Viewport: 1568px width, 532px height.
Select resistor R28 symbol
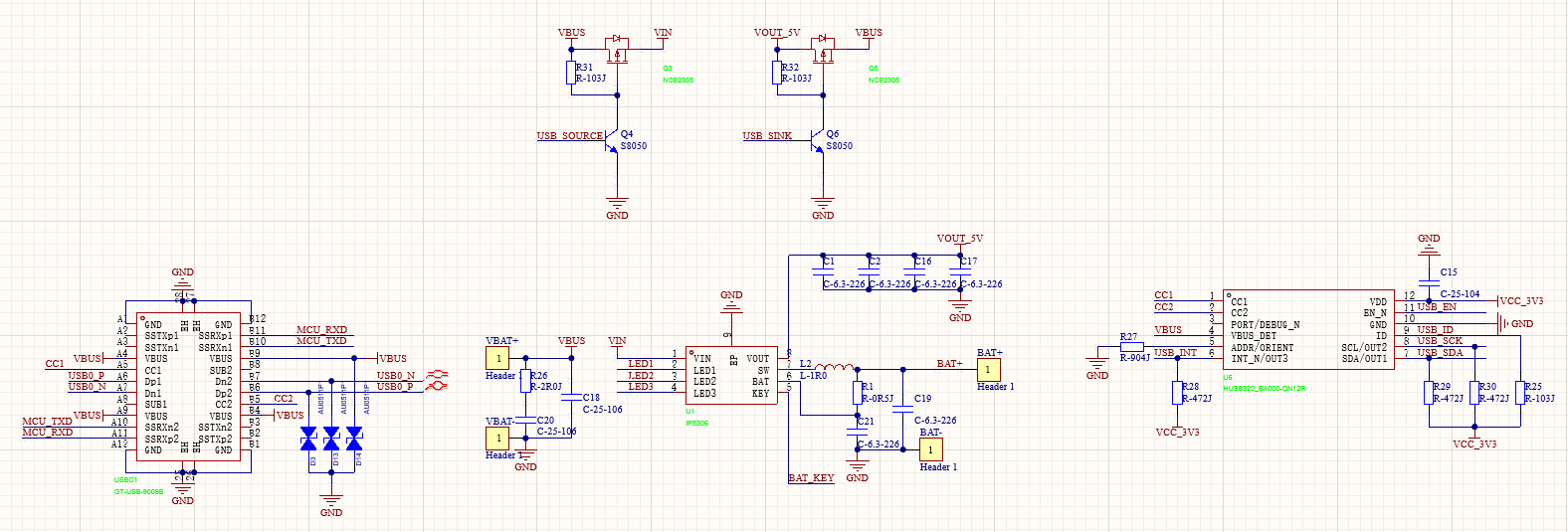click(x=1177, y=393)
